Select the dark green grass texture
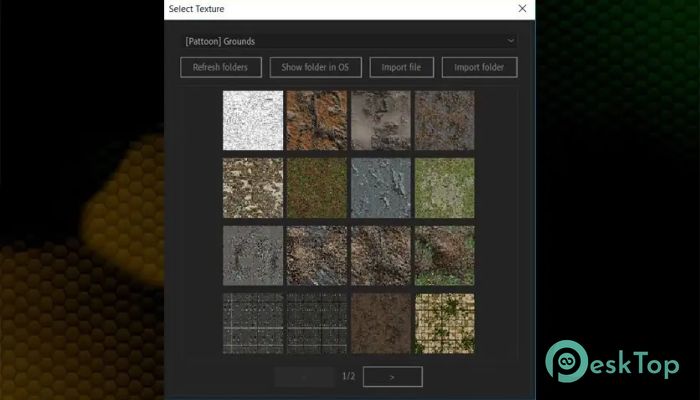 pyautogui.click(x=317, y=188)
